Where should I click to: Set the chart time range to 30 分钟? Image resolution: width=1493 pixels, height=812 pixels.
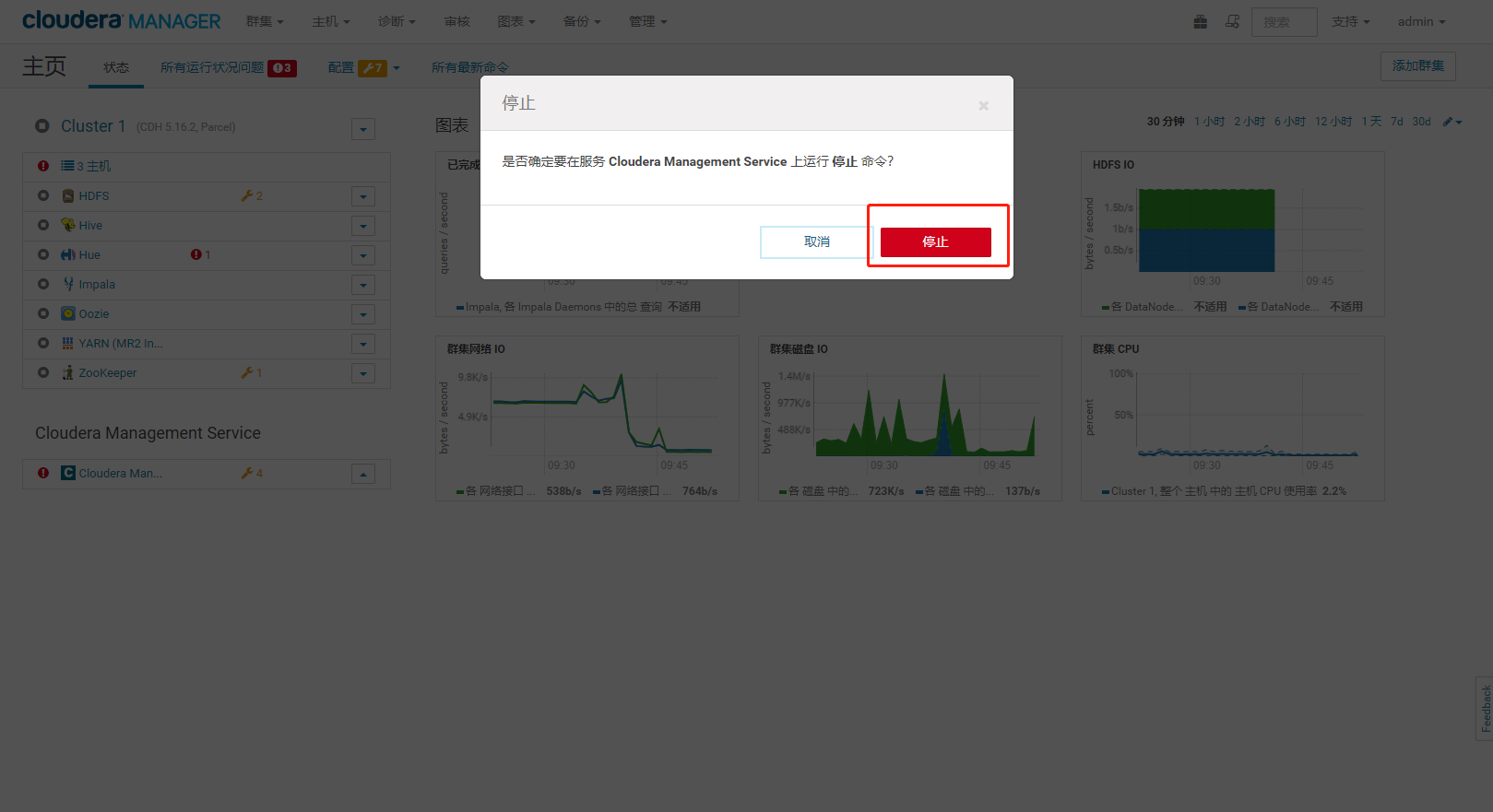point(1166,122)
